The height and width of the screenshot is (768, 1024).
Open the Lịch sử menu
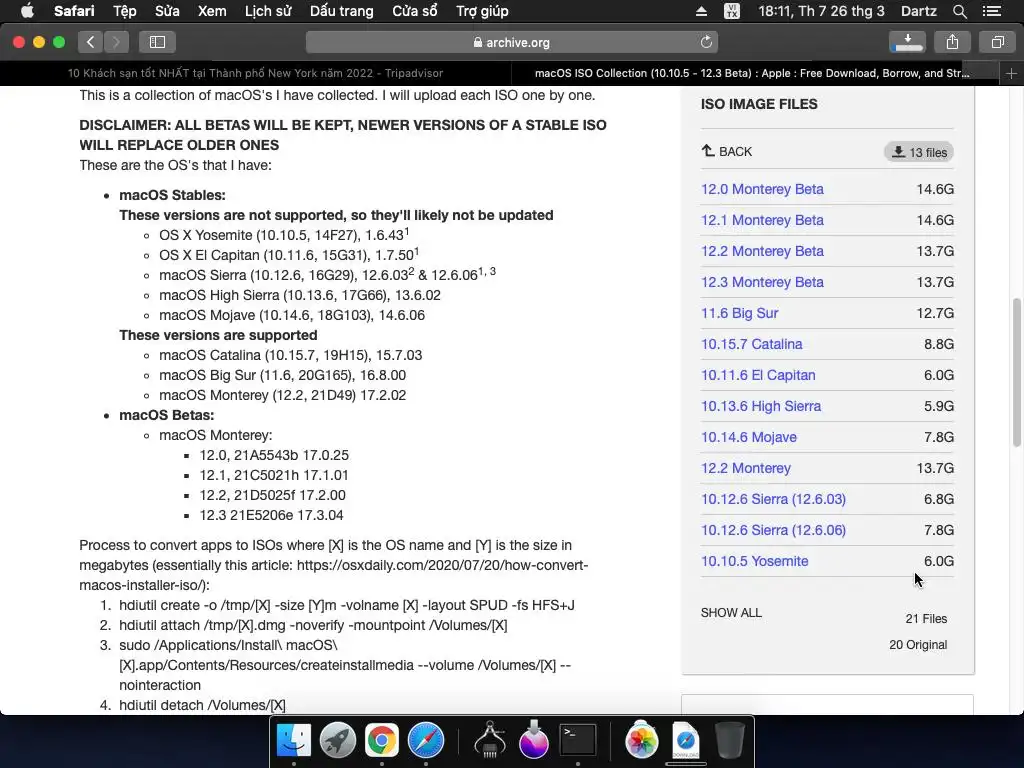268,11
